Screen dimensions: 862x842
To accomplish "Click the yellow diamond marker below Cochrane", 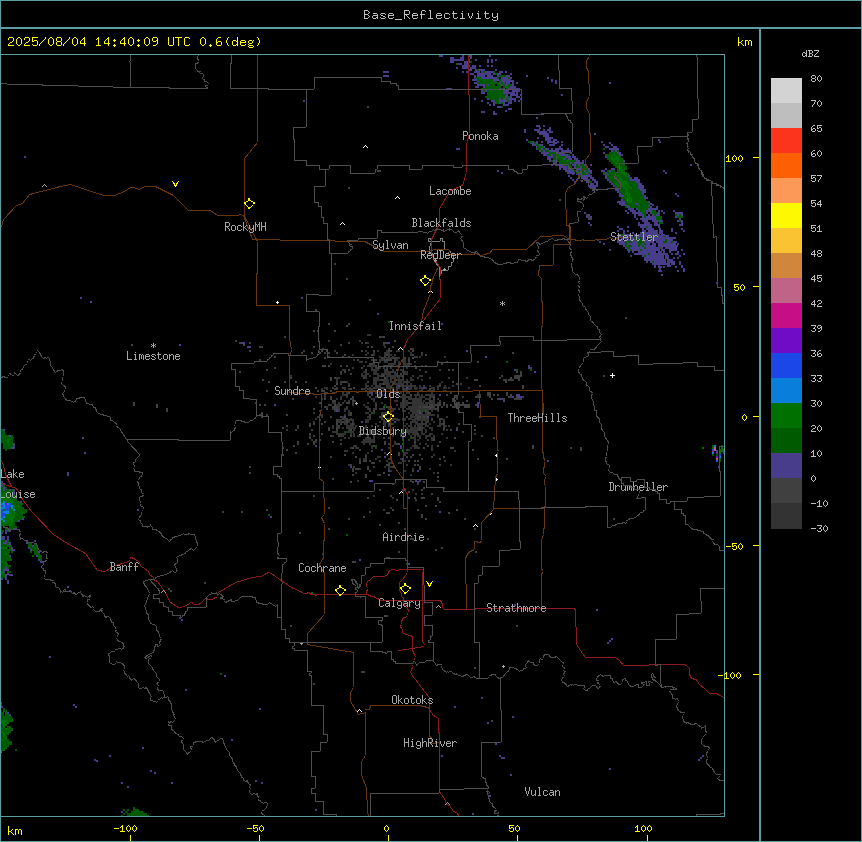I will point(340,590).
